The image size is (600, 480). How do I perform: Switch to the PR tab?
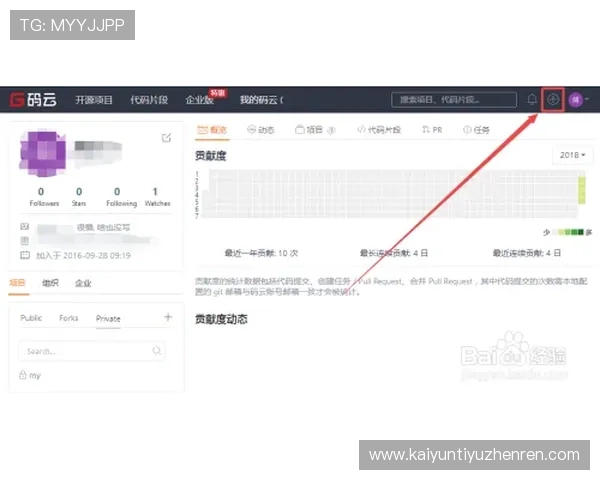432,130
